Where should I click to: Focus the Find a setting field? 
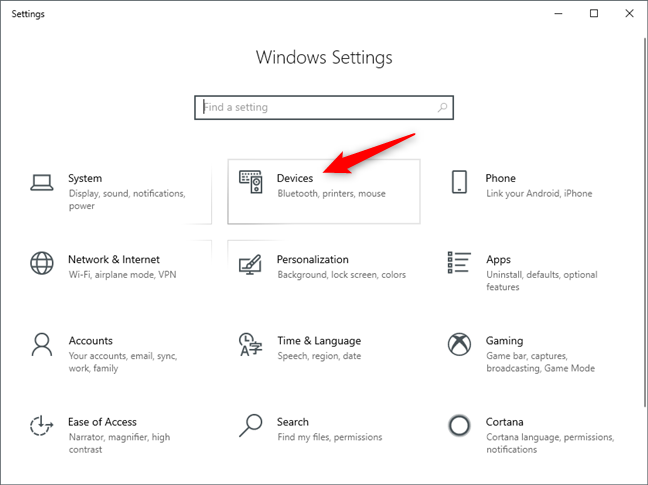click(x=324, y=107)
